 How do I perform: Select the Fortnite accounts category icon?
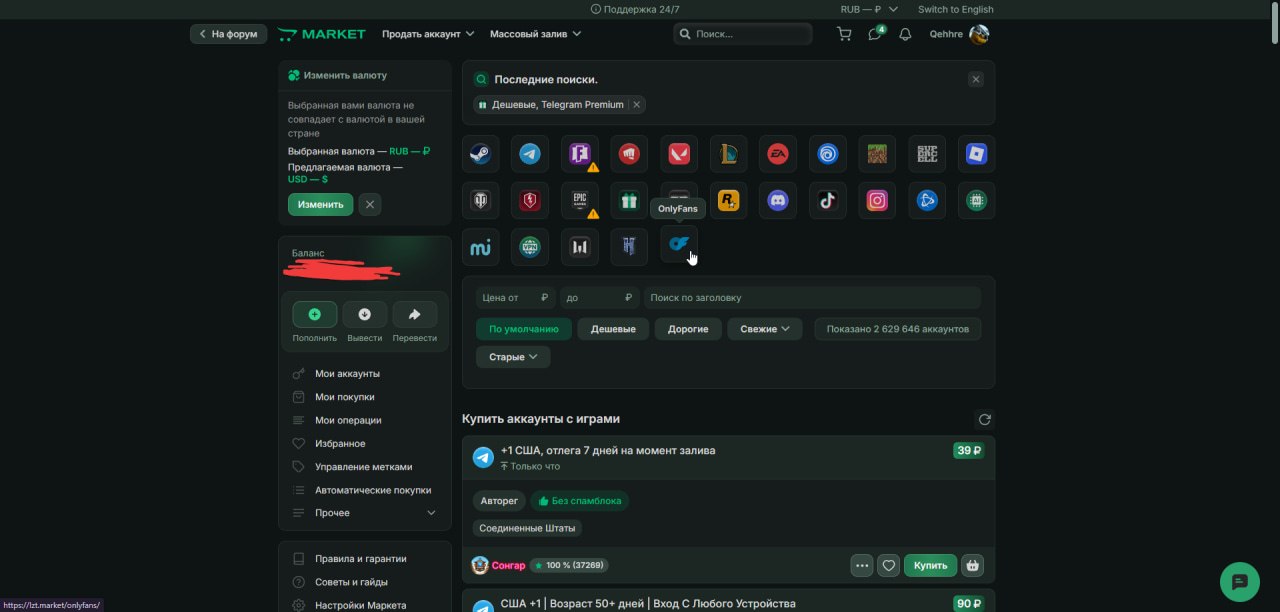pos(580,154)
